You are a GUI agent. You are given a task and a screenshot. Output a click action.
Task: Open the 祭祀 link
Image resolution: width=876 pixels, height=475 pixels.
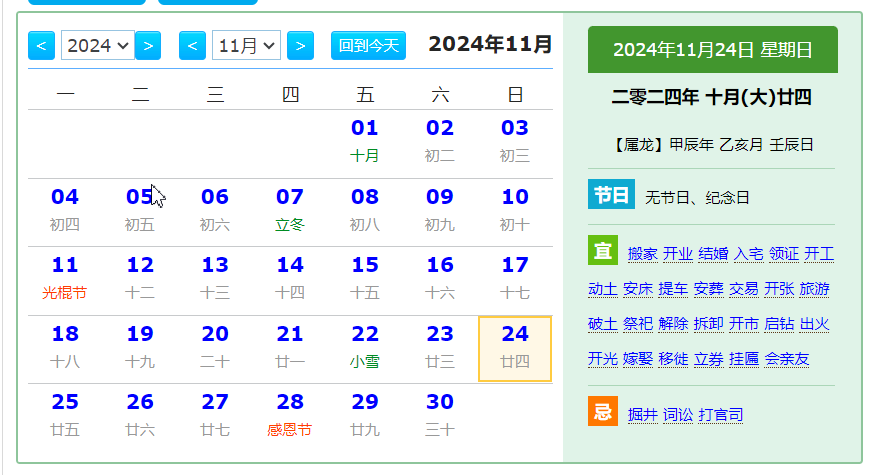(638, 324)
